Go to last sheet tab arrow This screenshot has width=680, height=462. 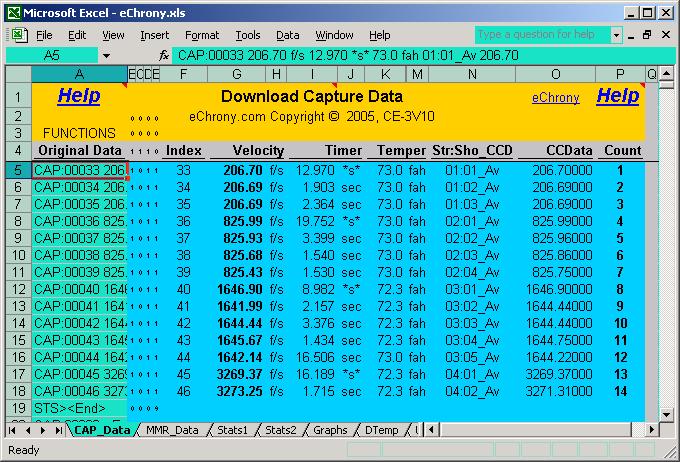click(58, 430)
